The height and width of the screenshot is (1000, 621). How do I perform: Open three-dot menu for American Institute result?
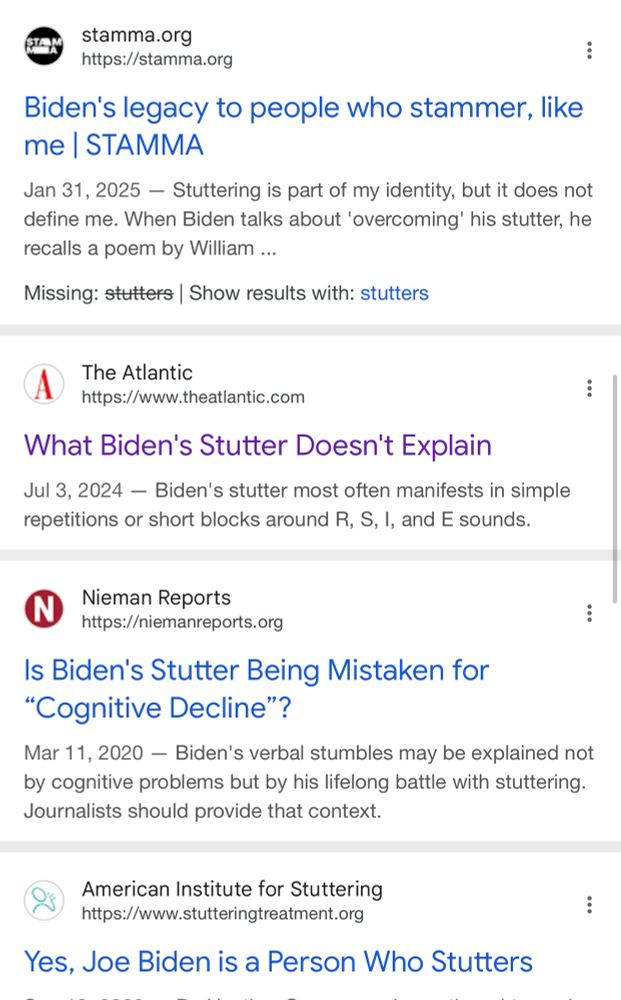tap(589, 904)
